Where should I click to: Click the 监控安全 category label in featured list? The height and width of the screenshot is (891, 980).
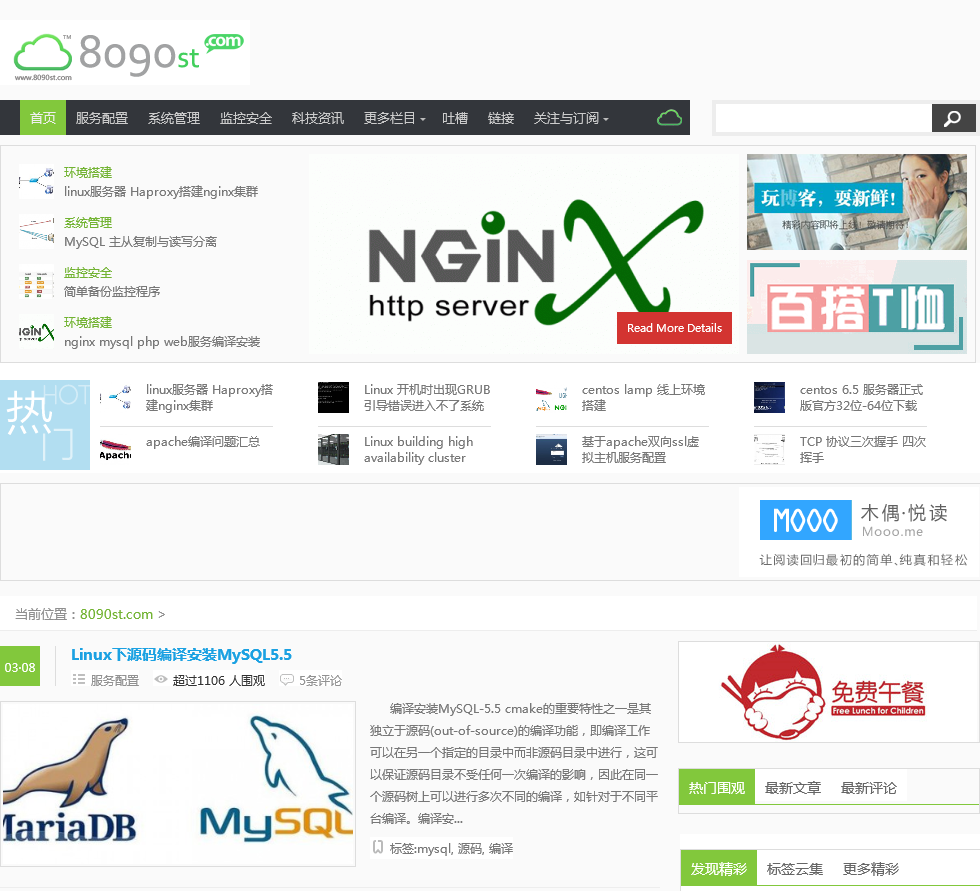point(88,272)
